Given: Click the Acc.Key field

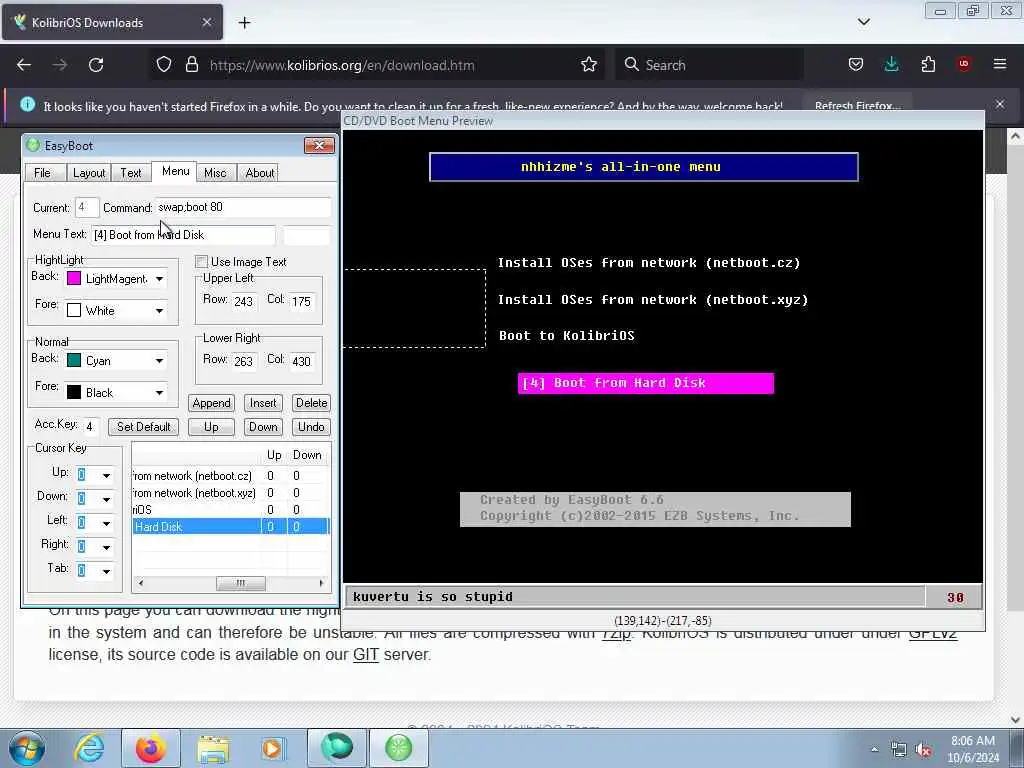Looking at the screenshot, I should 91,427.
